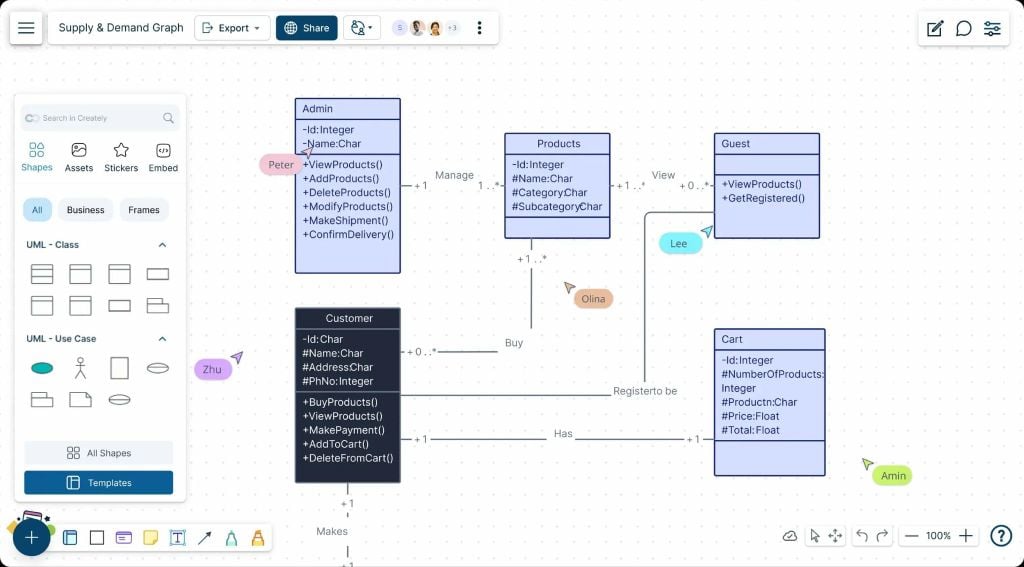
Task: Click the Search in Creately field
Action: 99,118
